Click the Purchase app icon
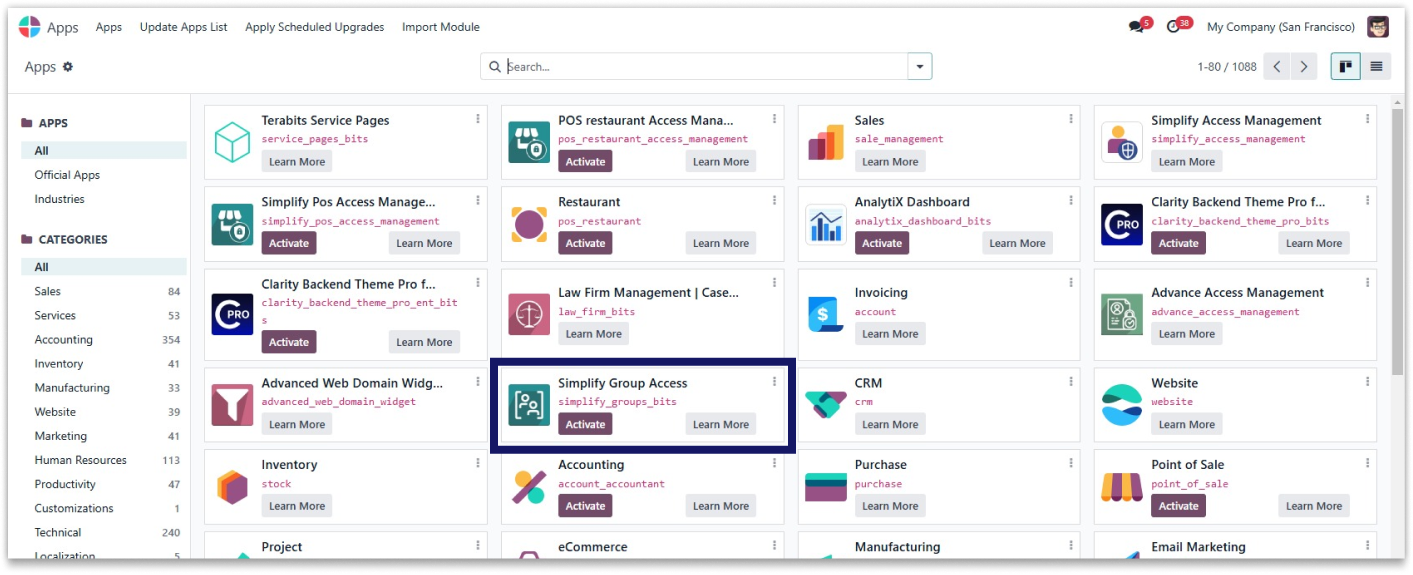Image resolution: width=1413 pixels, height=575 pixels. pyautogui.click(x=825, y=487)
